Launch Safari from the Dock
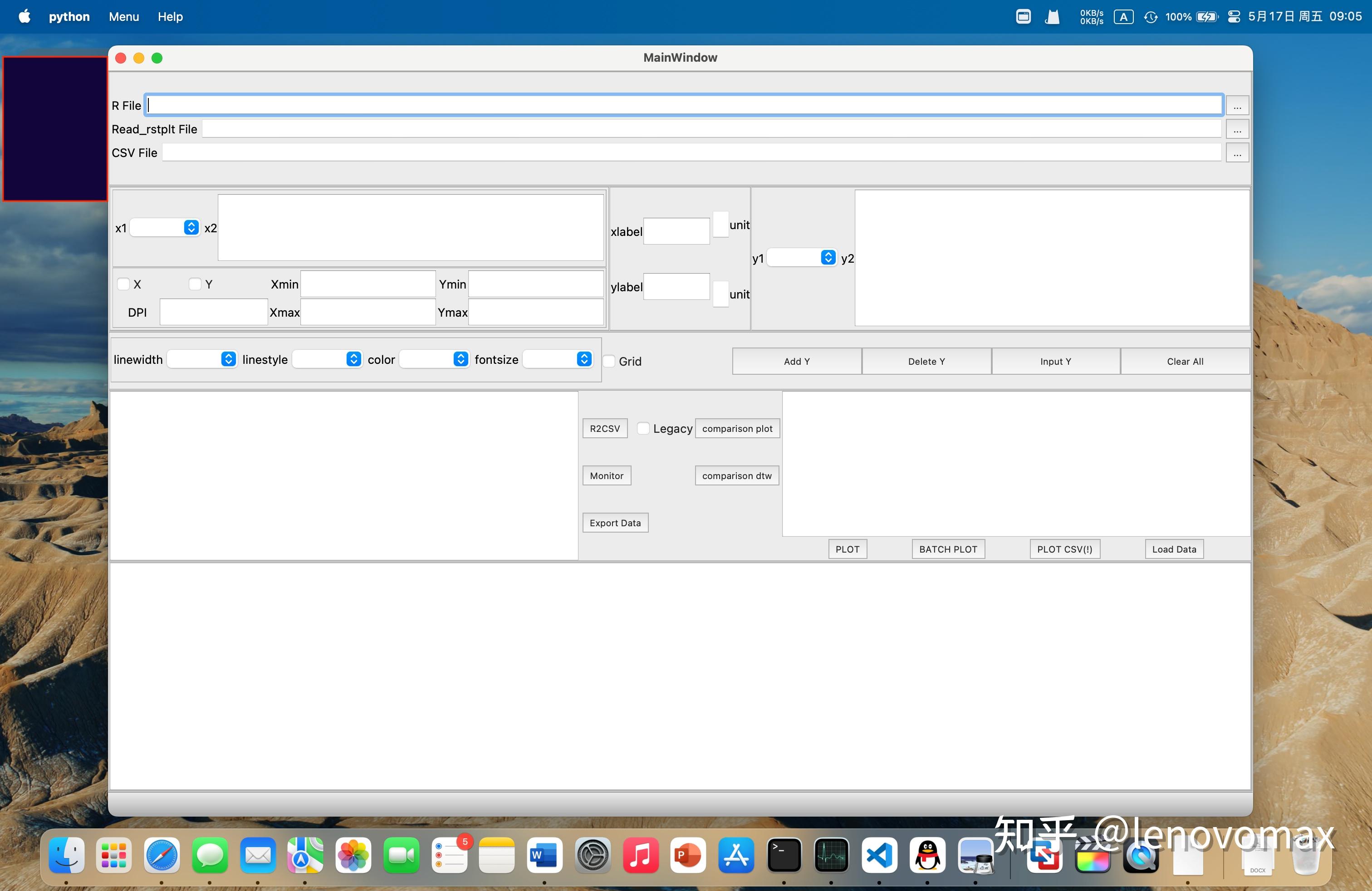Image resolution: width=1372 pixels, height=891 pixels. 162,855
